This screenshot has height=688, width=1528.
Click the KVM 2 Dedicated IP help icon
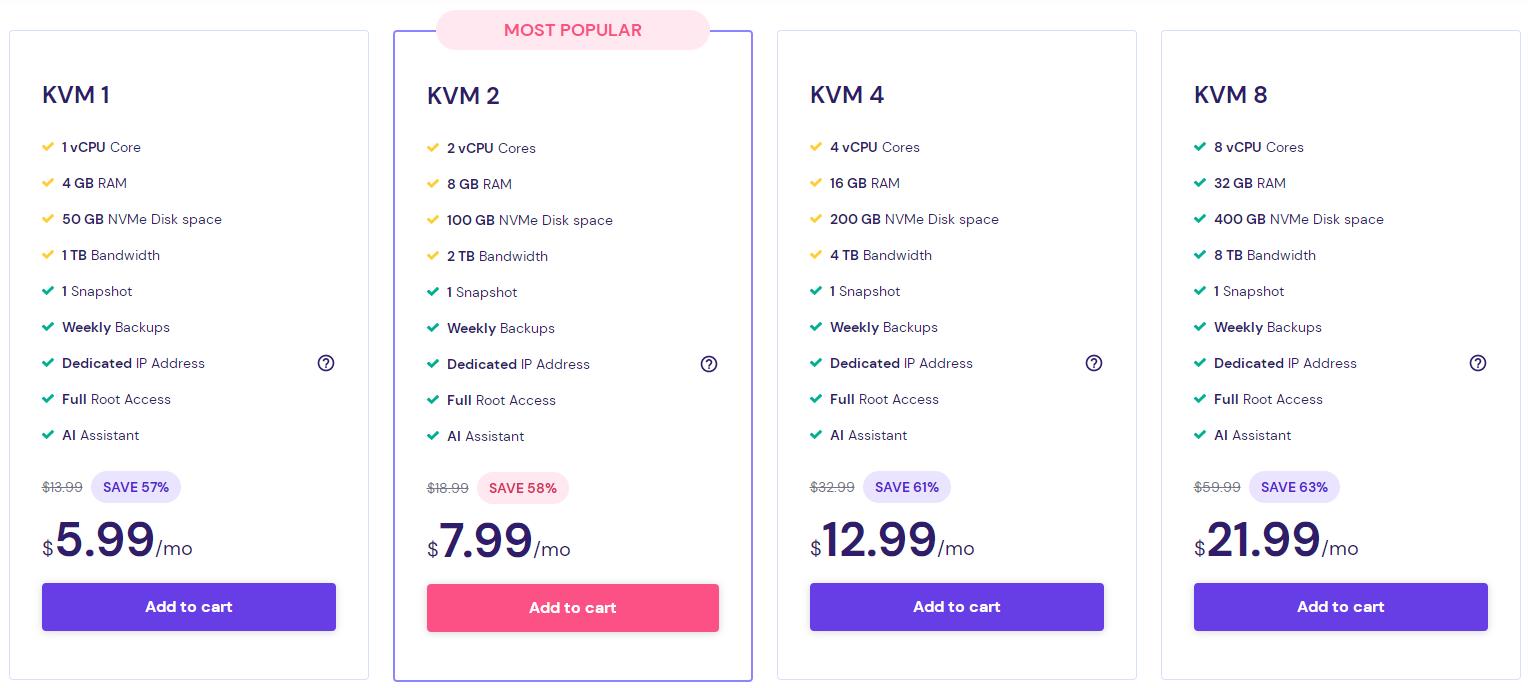pos(709,364)
